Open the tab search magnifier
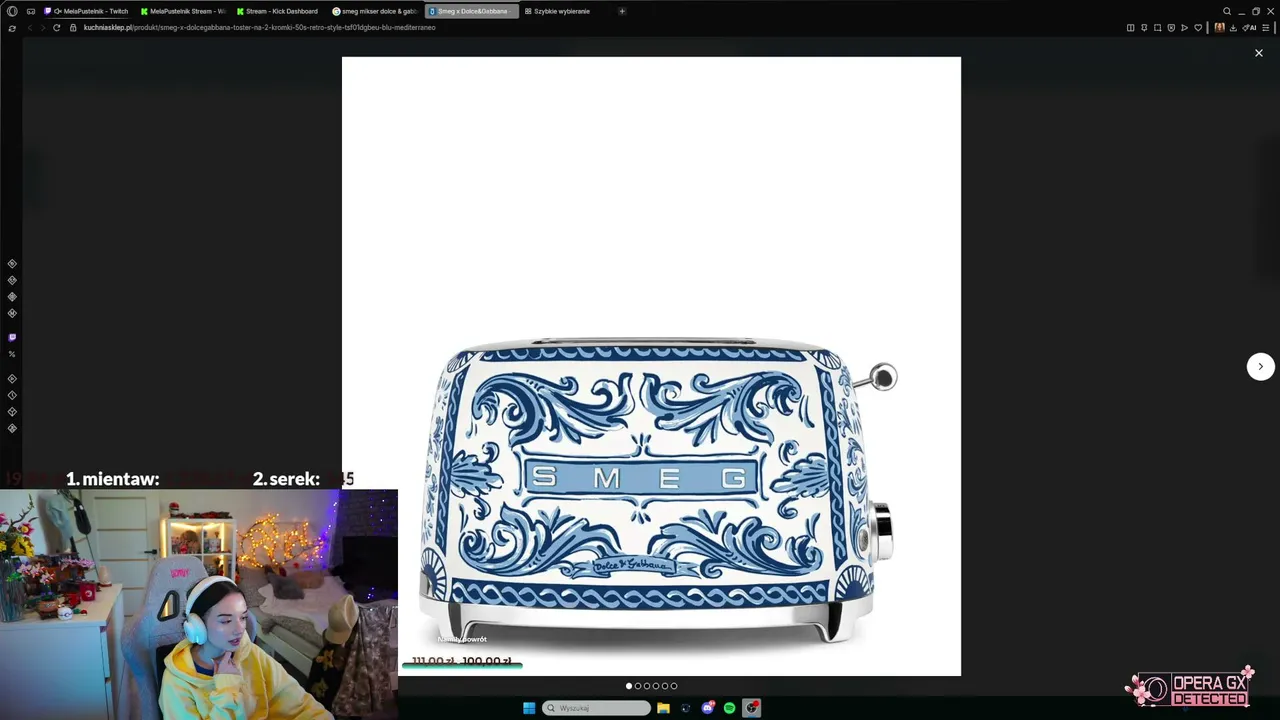Image resolution: width=1280 pixels, height=720 pixels. pos(1227,11)
